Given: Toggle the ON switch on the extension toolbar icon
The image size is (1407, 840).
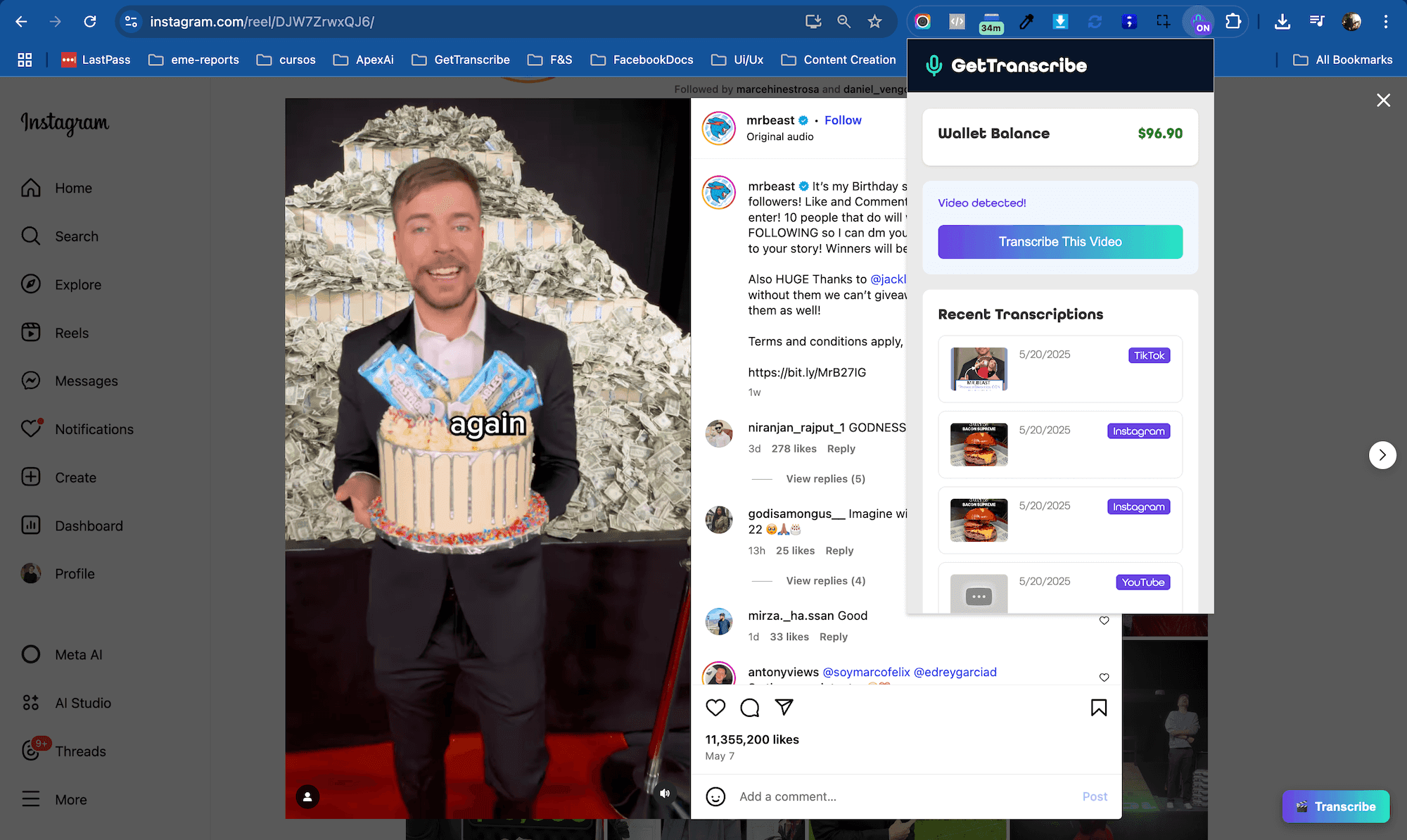Looking at the screenshot, I should click(1199, 22).
